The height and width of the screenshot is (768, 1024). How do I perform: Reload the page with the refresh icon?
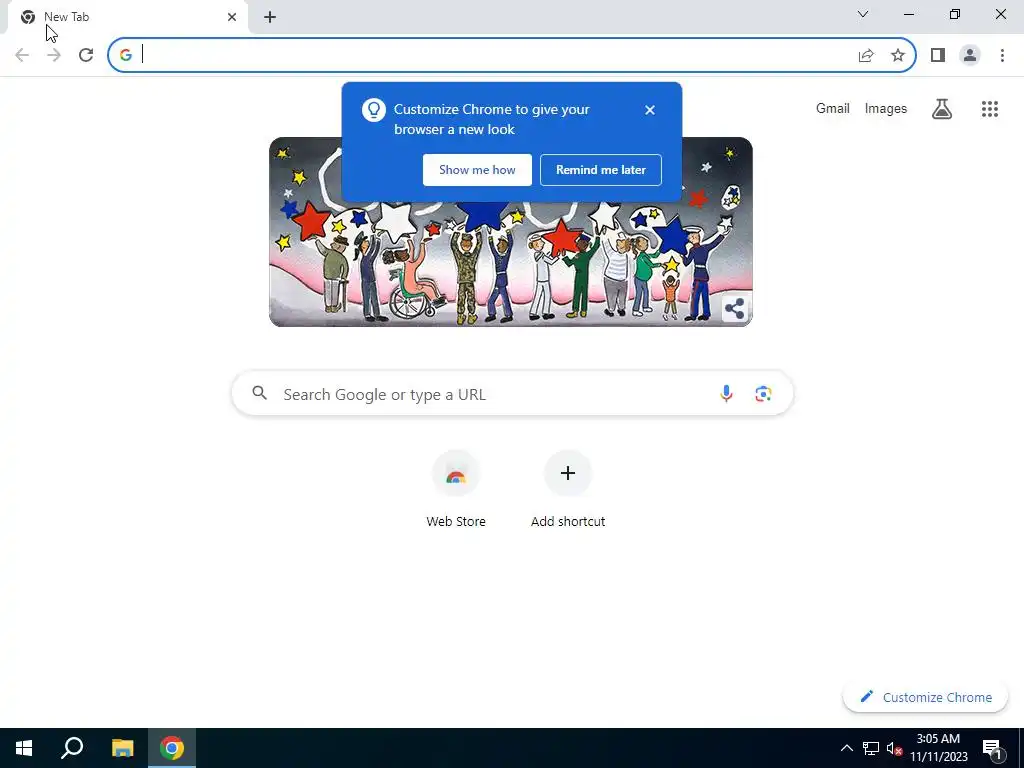(86, 55)
